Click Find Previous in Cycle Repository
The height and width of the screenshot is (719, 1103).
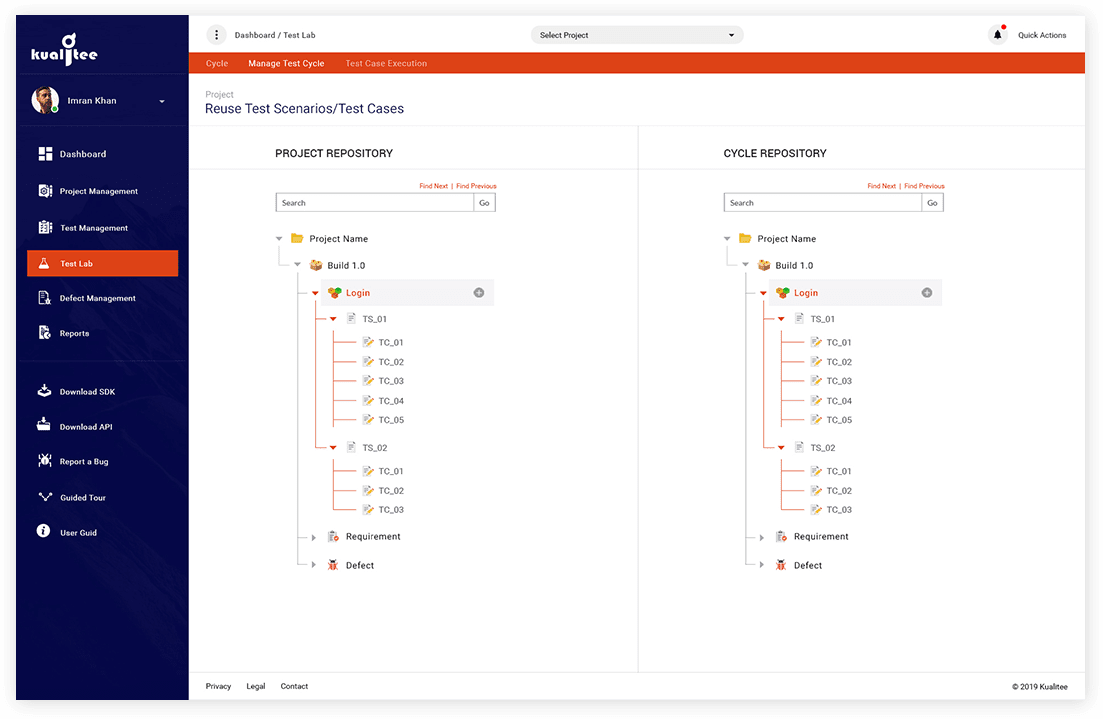coord(924,186)
